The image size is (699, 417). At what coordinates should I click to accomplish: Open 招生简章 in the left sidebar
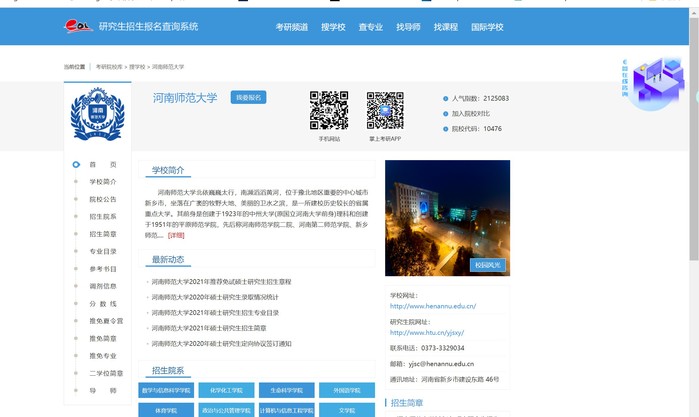103,234
